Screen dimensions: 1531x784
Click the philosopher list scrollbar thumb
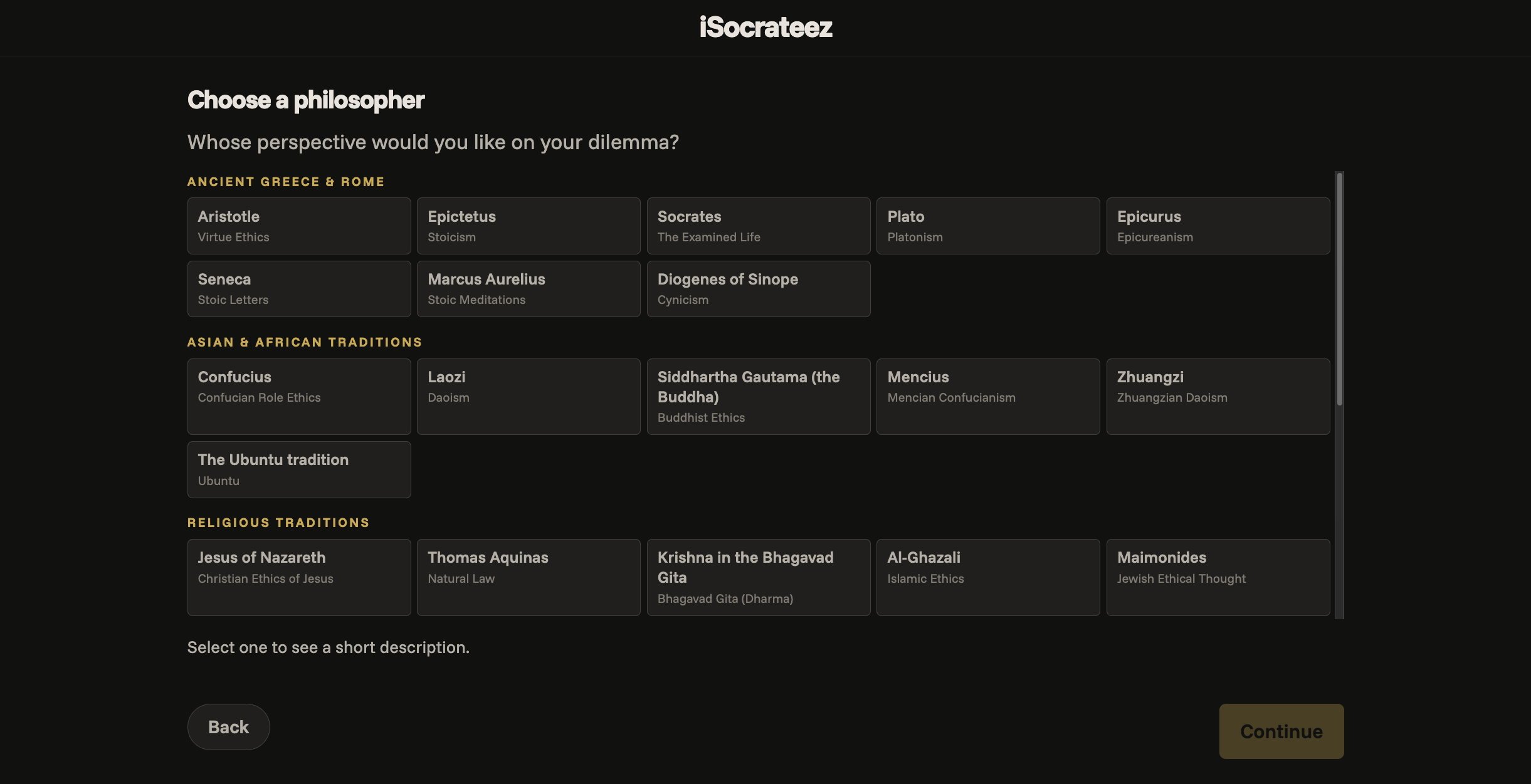pyautogui.click(x=1340, y=289)
